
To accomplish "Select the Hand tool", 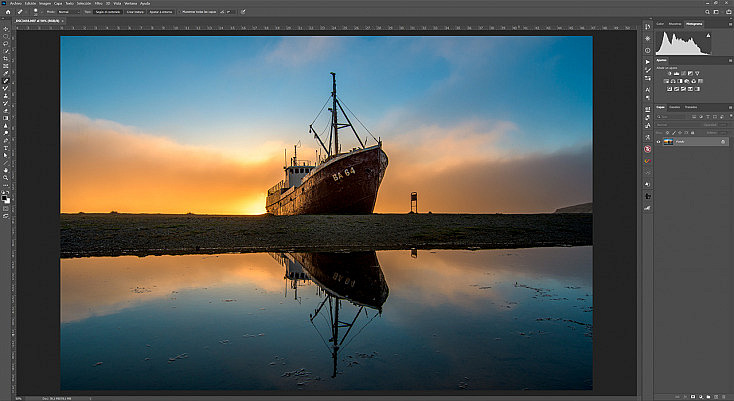I will pyautogui.click(x=6, y=170).
